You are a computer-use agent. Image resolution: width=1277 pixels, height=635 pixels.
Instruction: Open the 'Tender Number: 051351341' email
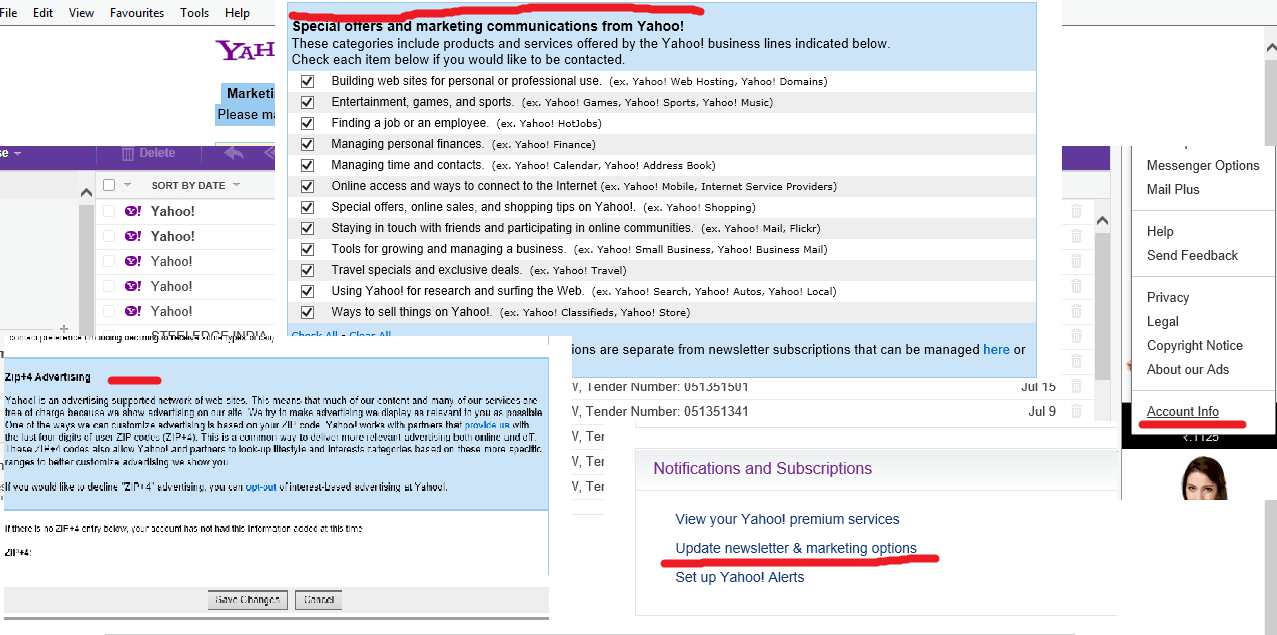(667, 411)
